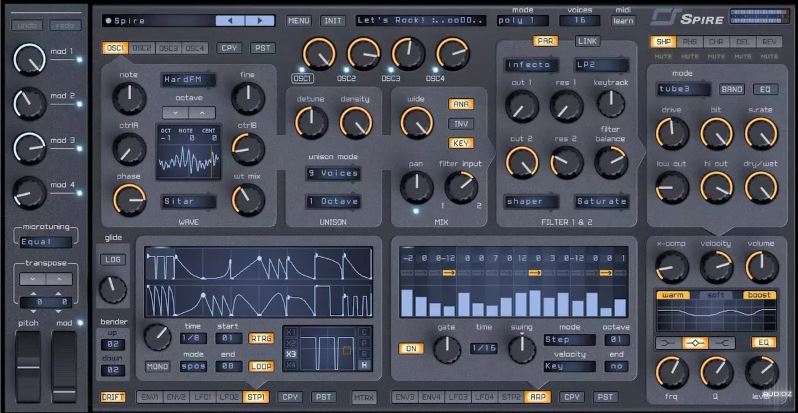Click the pitch wheel

pyautogui.click(x=27, y=366)
